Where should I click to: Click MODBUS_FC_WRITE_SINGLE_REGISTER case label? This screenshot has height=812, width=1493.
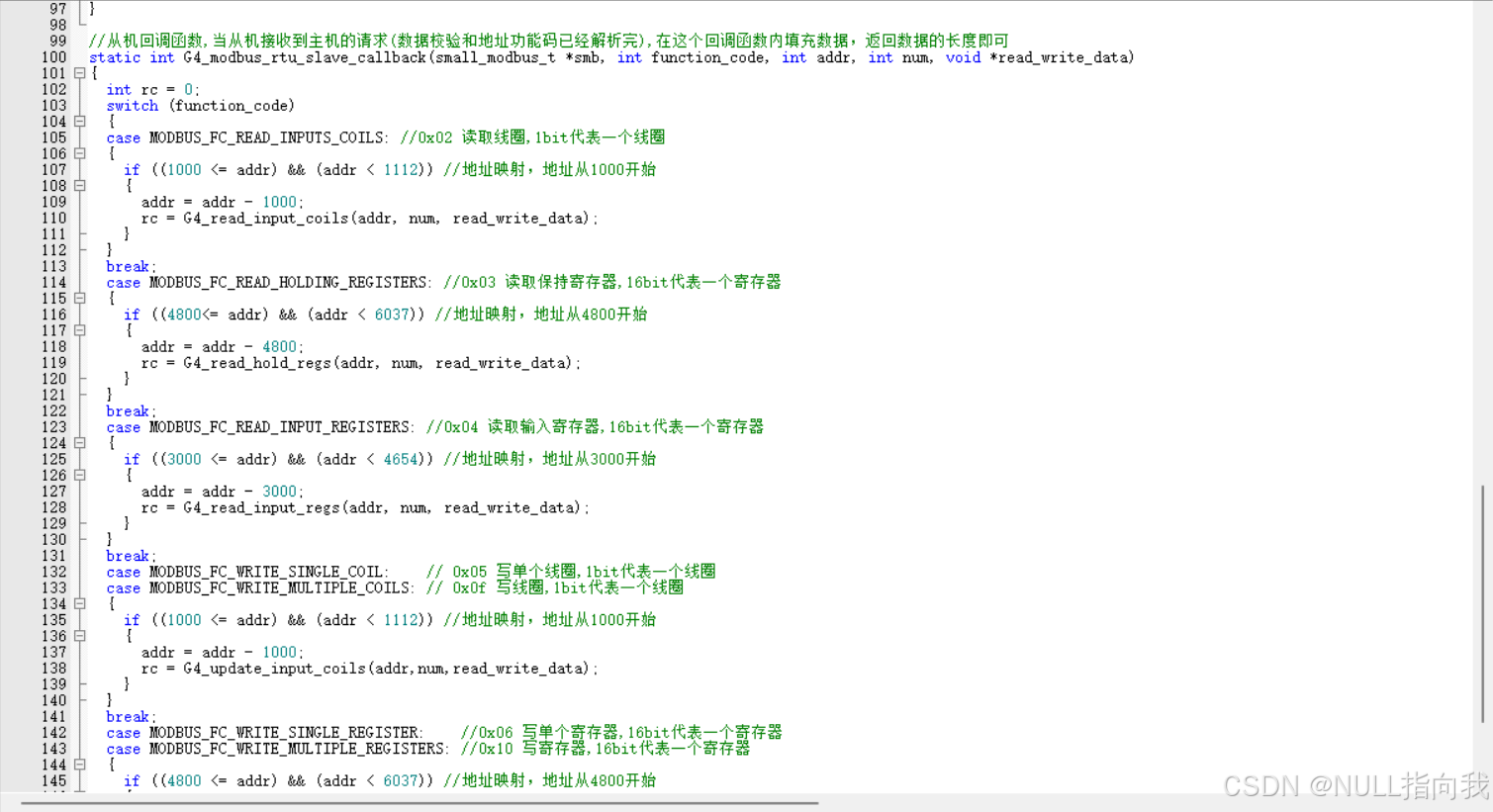(285, 733)
